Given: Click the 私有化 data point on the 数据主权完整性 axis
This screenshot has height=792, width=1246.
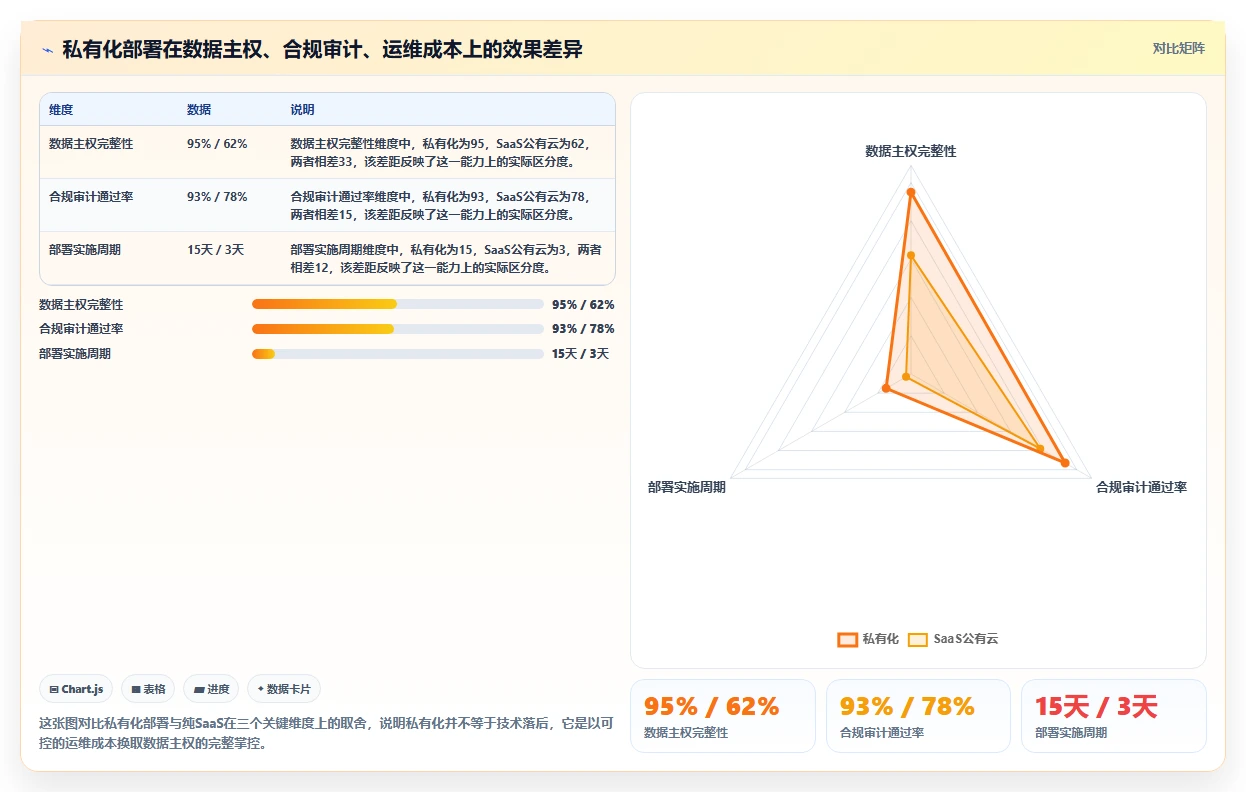Looking at the screenshot, I should pos(911,192).
